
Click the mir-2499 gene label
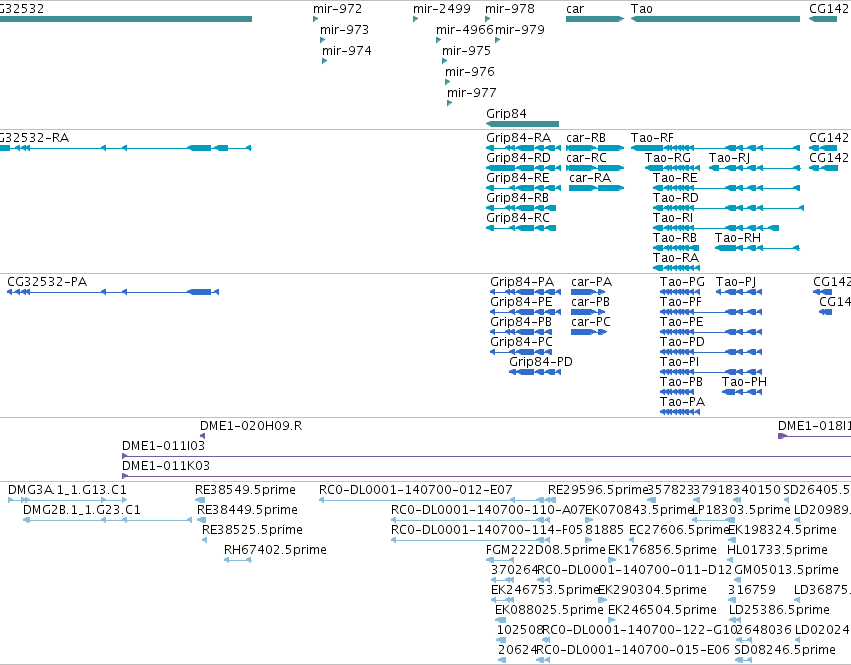[x=441, y=9]
